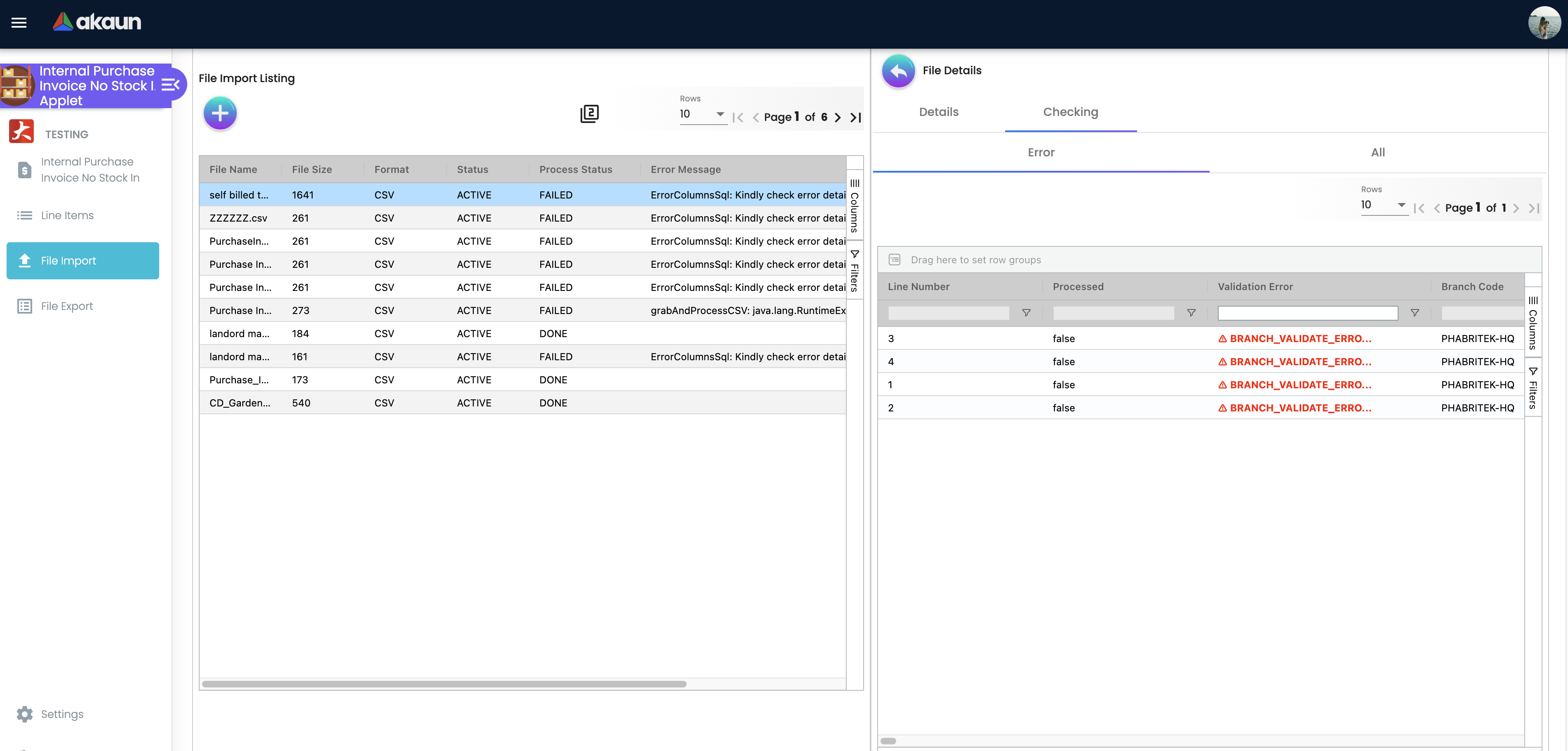Screen dimensions: 1568x751
Task: Go to last page in File Import Listing
Action: [x=856, y=118]
